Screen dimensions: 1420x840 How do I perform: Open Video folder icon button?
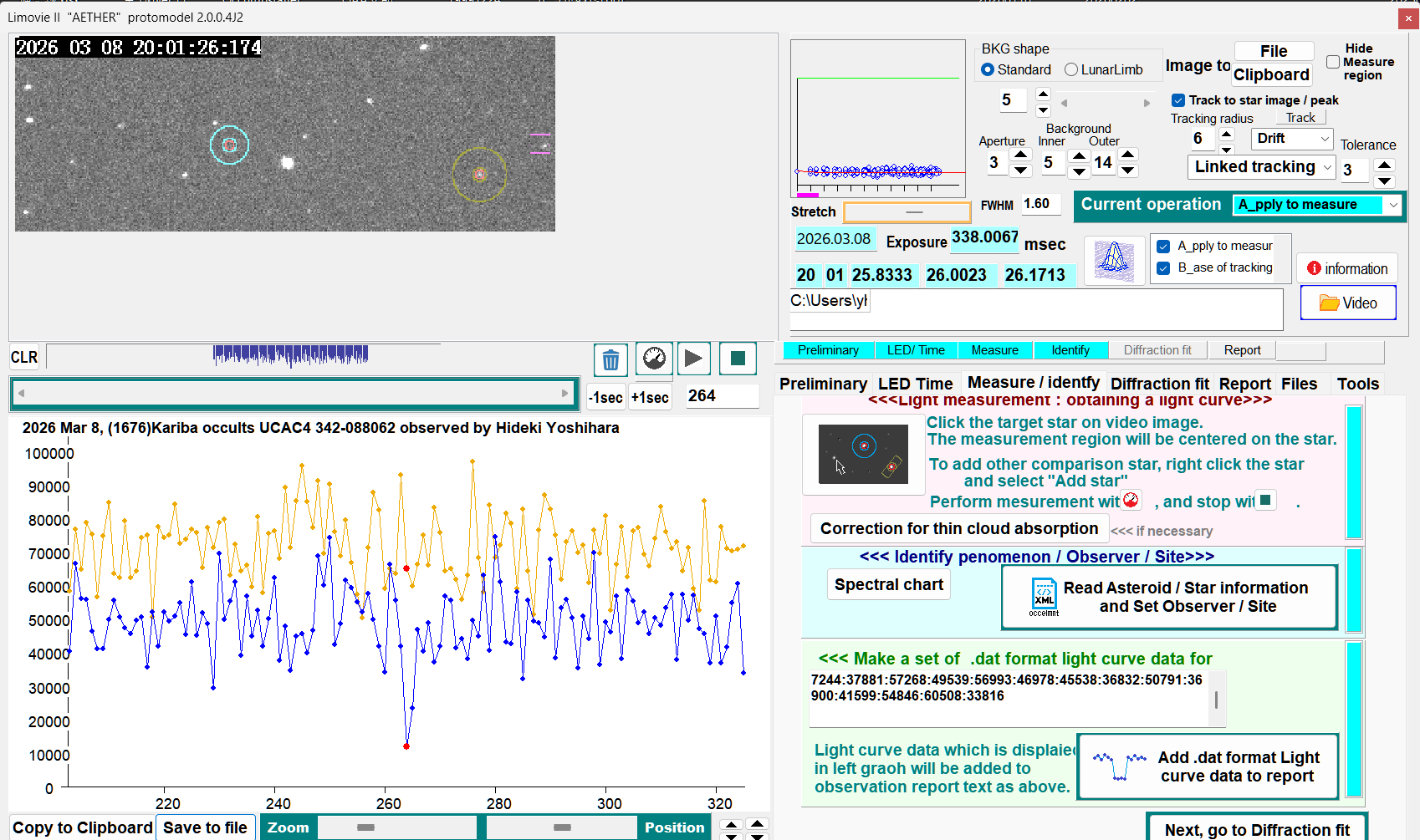tap(1347, 303)
